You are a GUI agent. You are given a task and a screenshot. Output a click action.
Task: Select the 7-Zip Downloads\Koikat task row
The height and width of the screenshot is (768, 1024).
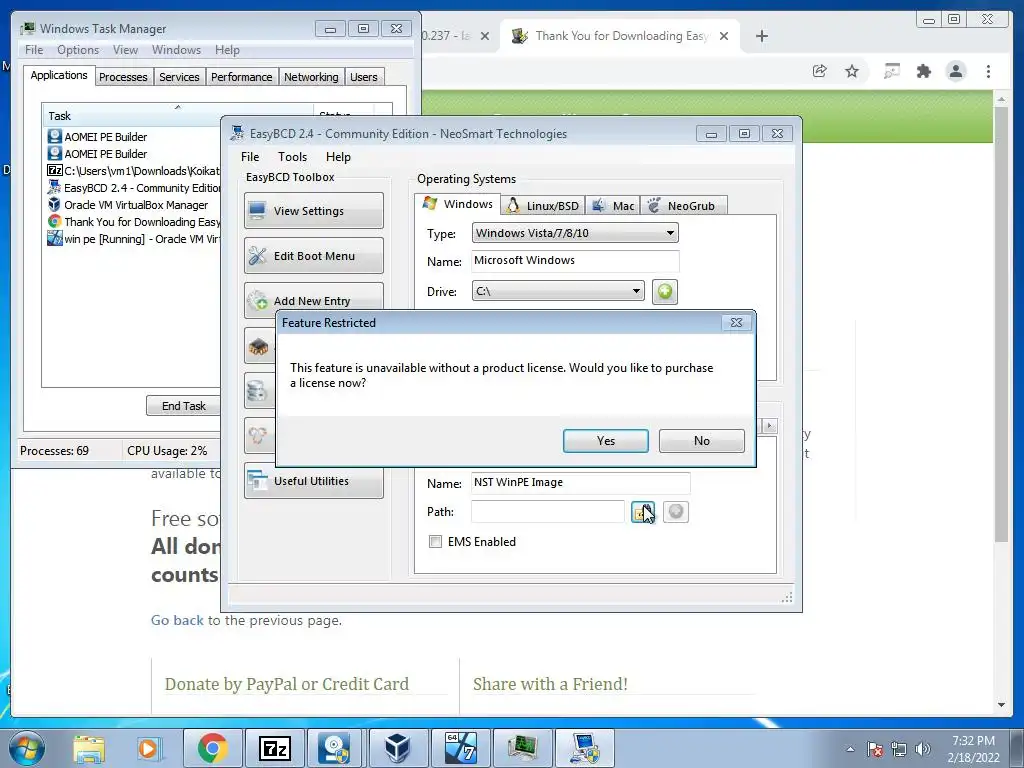[x=133, y=171]
